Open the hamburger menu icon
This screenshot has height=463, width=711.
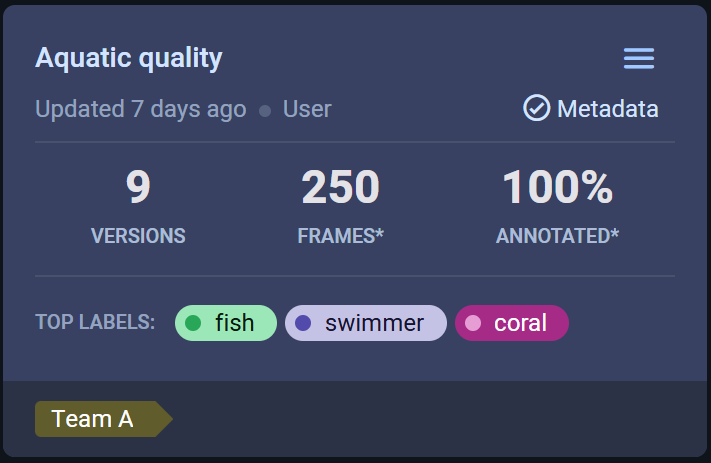639,59
